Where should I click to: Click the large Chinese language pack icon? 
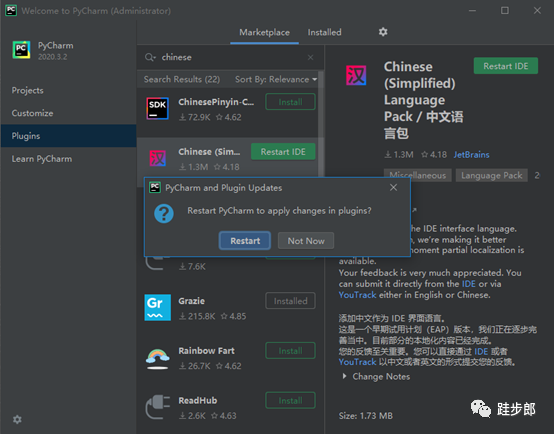tap(356, 75)
